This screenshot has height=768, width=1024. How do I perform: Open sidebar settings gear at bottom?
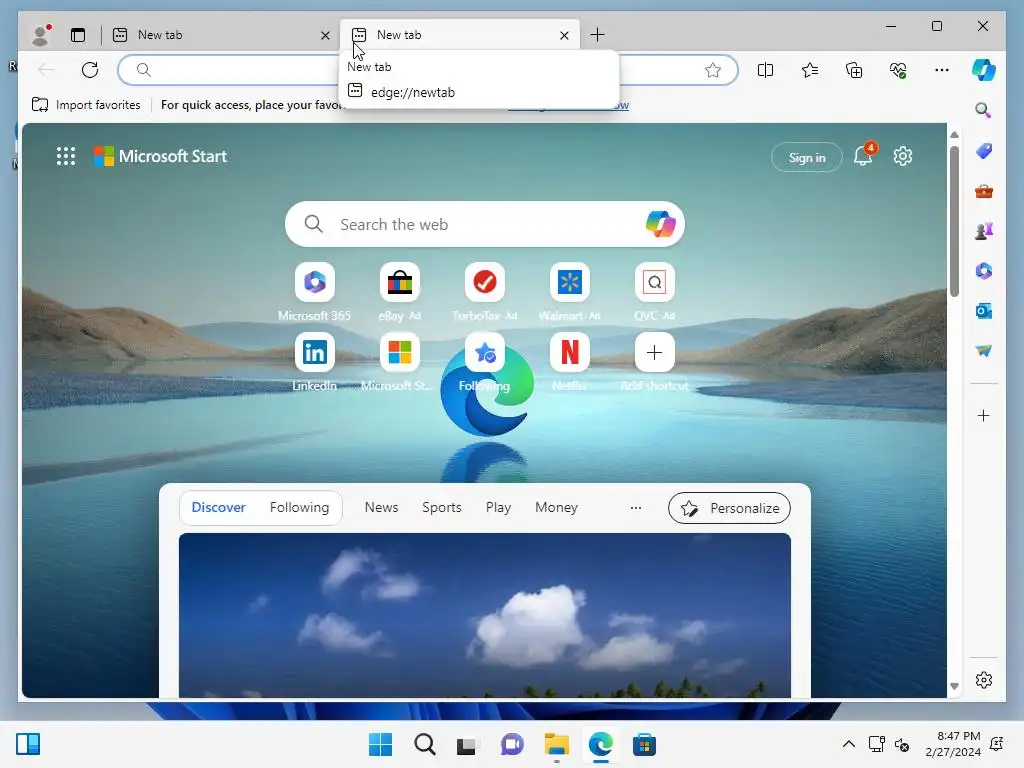(984, 680)
